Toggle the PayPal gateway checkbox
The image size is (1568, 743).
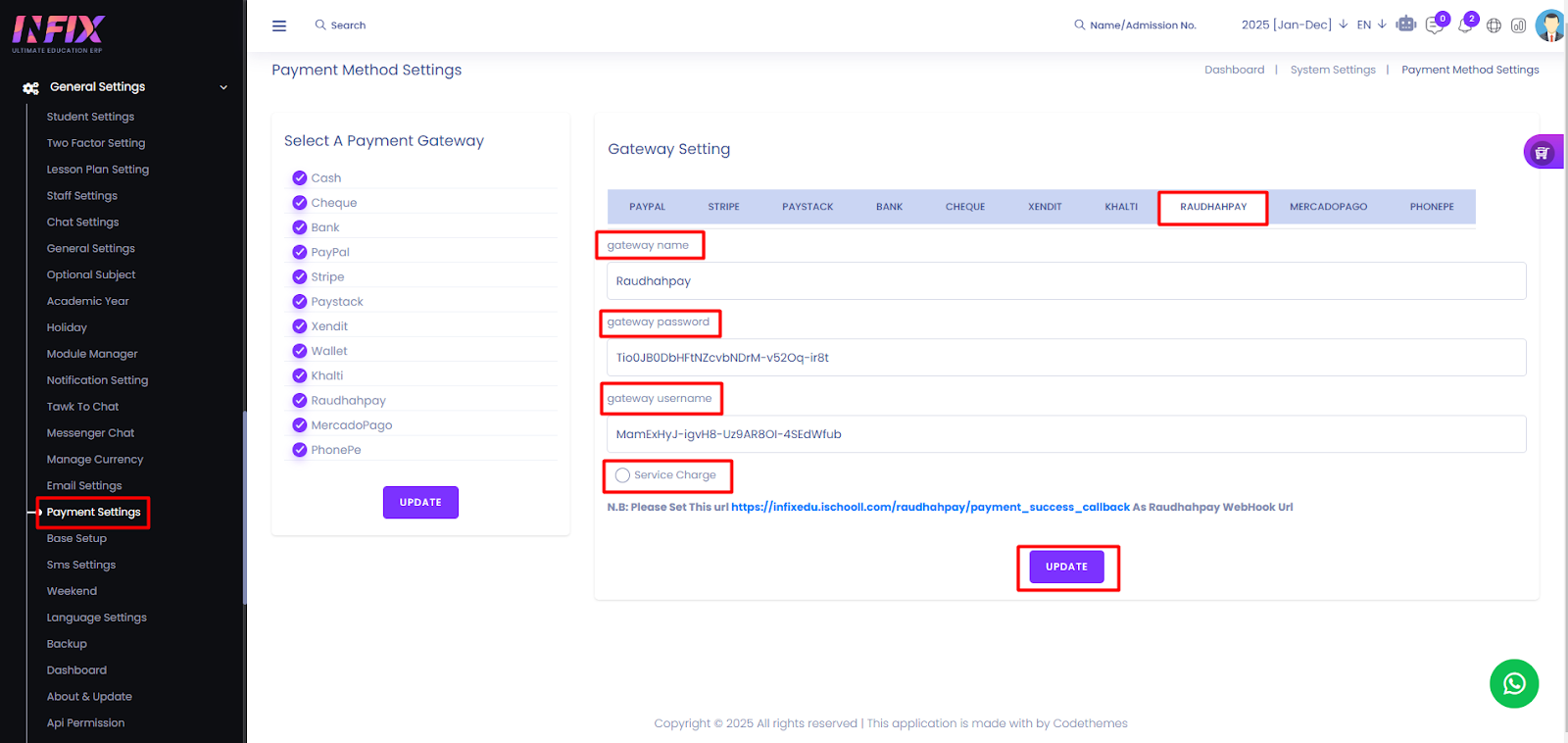(300, 252)
